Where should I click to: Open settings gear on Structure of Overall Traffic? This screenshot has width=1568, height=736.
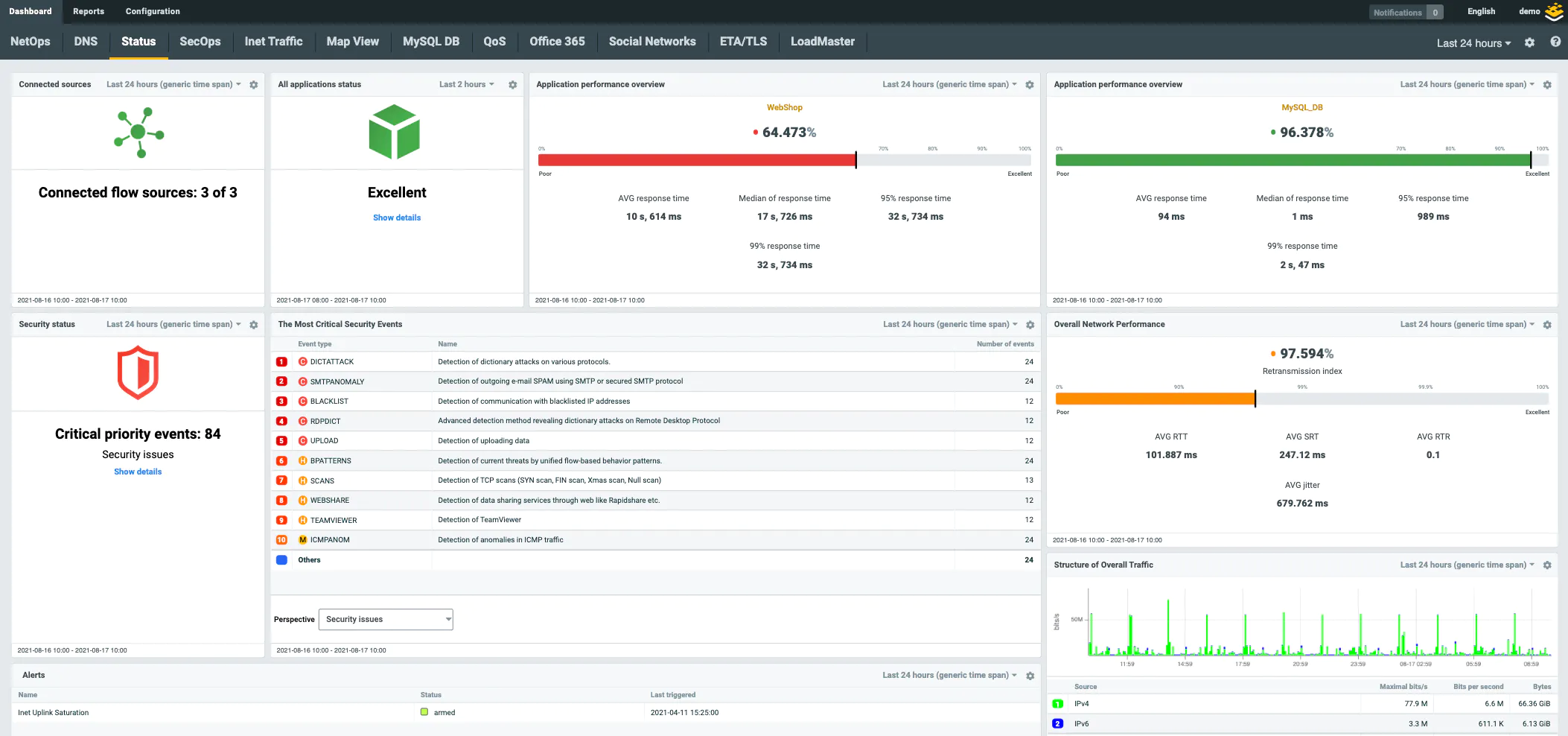click(1547, 565)
